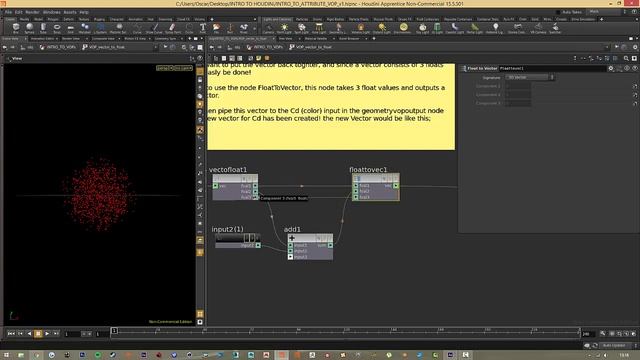This screenshot has width=640, height=360.
Task: Click VOP_vector_to_float in viewport path bar
Action: point(103,47)
